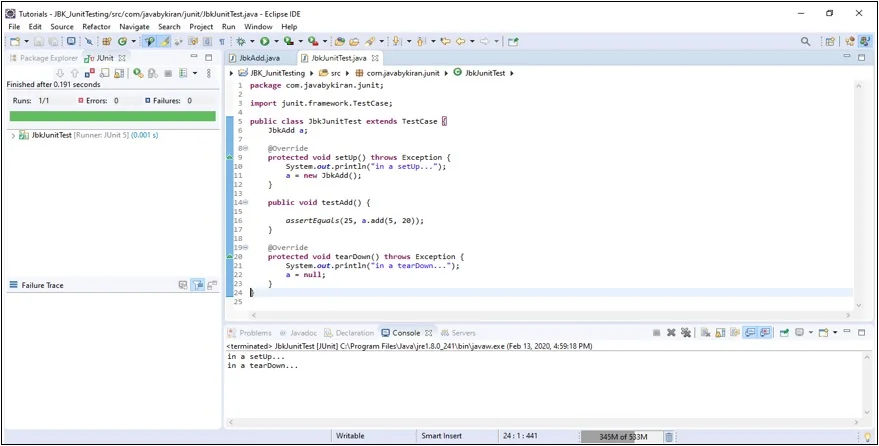
Task: Click the JUnit view menu three-dots icon
Action: tap(209, 73)
